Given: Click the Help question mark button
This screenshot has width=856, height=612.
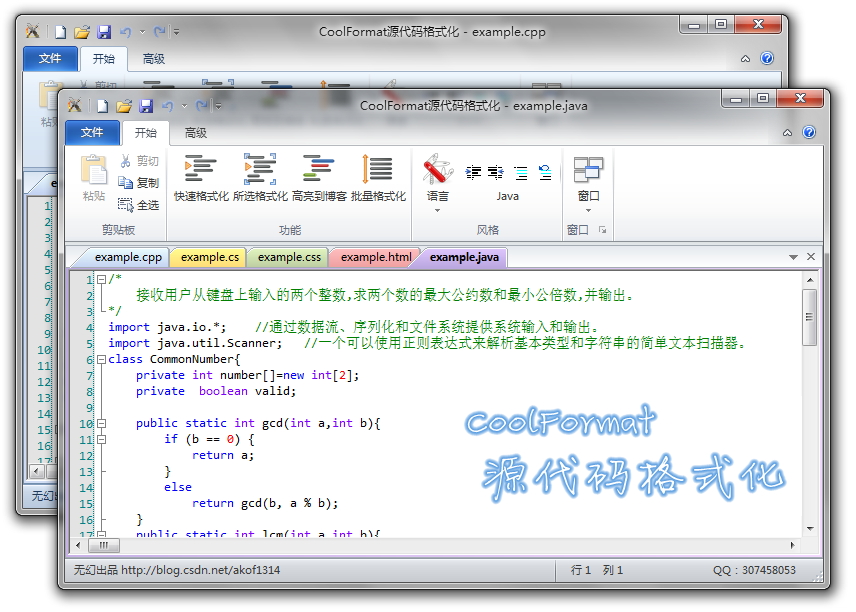Looking at the screenshot, I should click(809, 132).
